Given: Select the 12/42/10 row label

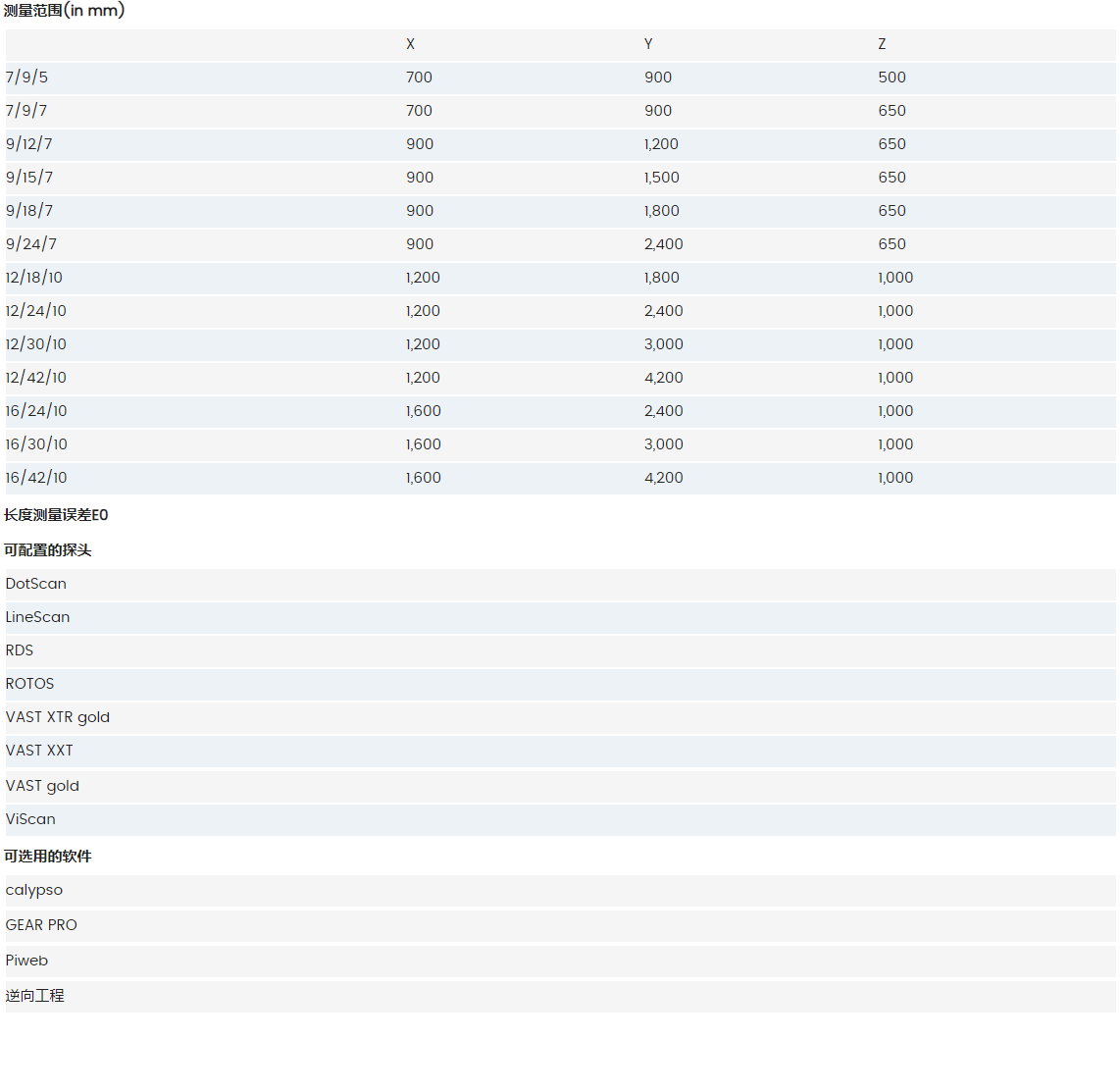Looking at the screenshot, I should tap(36, 378).
